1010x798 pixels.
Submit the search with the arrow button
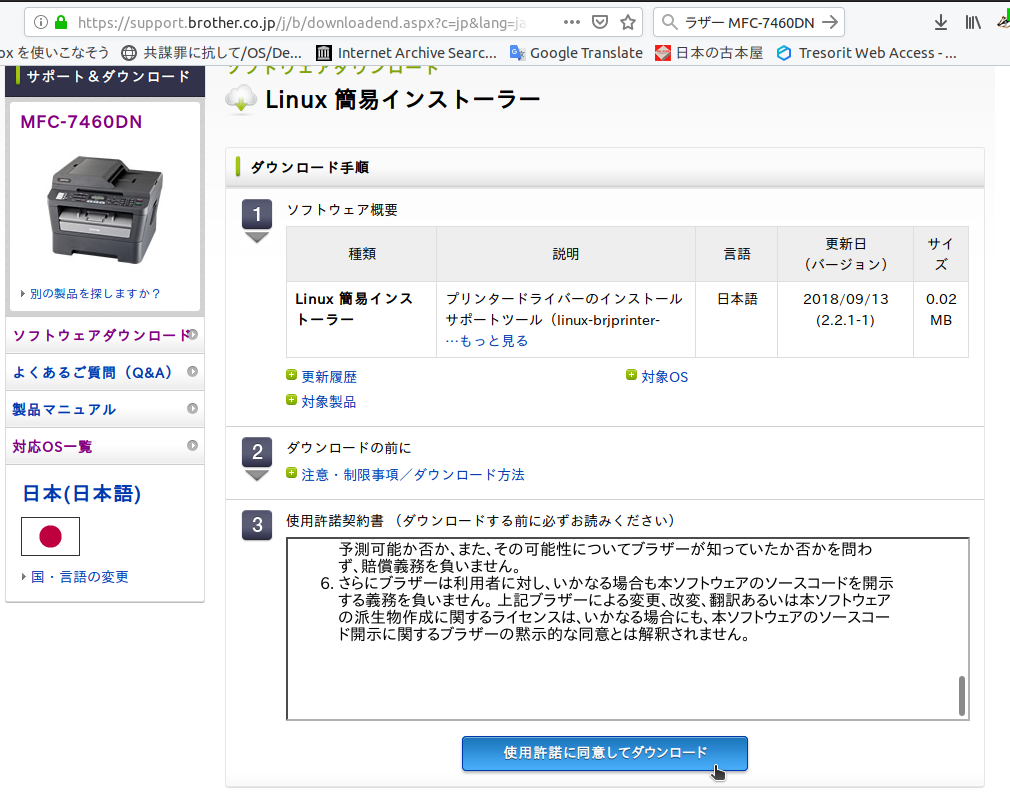[x=831, y=23]
